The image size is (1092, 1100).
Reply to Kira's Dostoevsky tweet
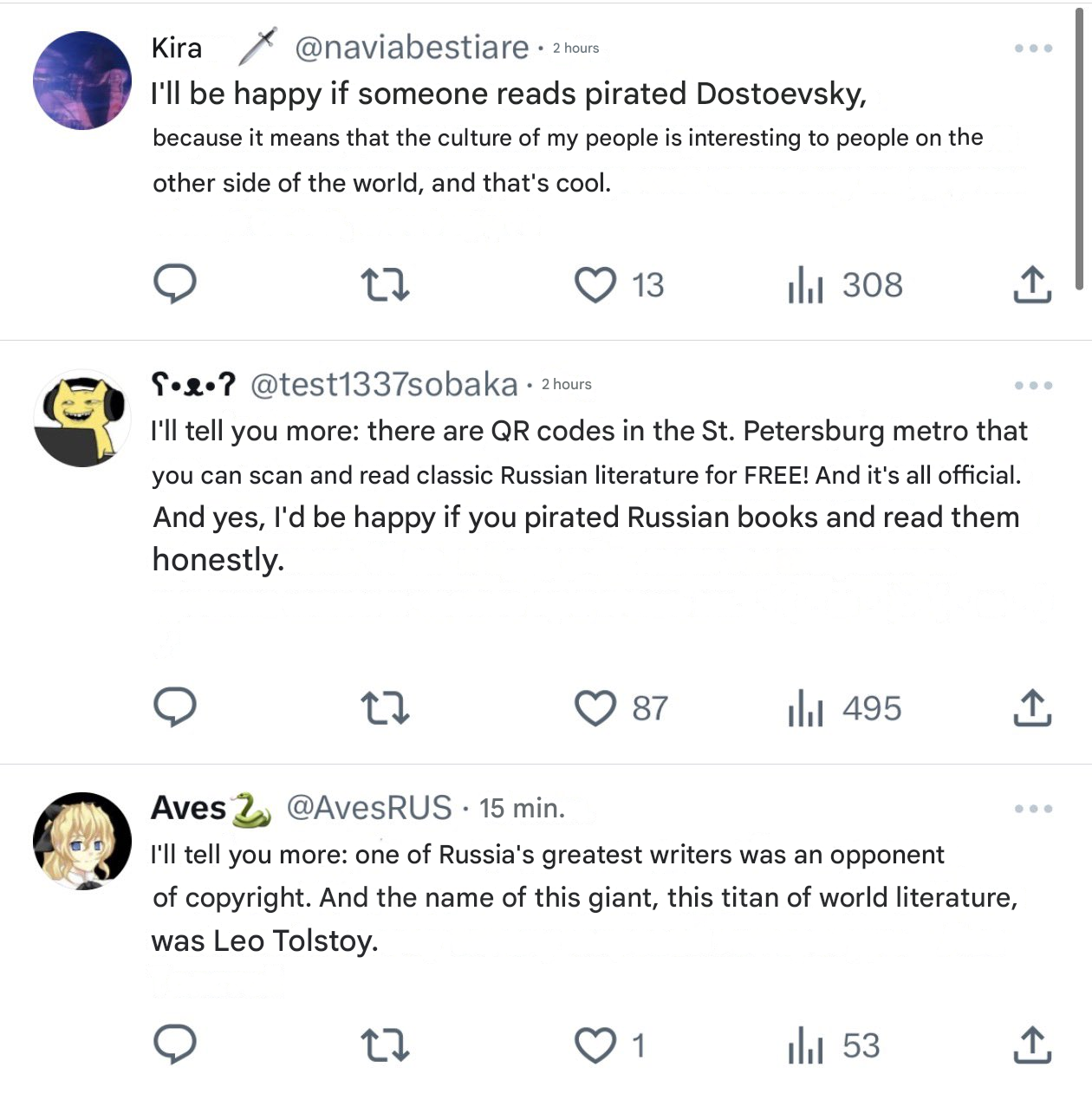[175, 283]
